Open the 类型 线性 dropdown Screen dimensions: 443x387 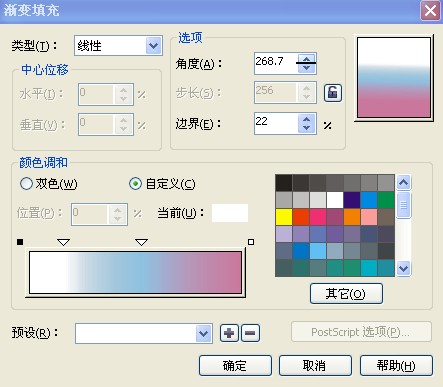[153, 46]
